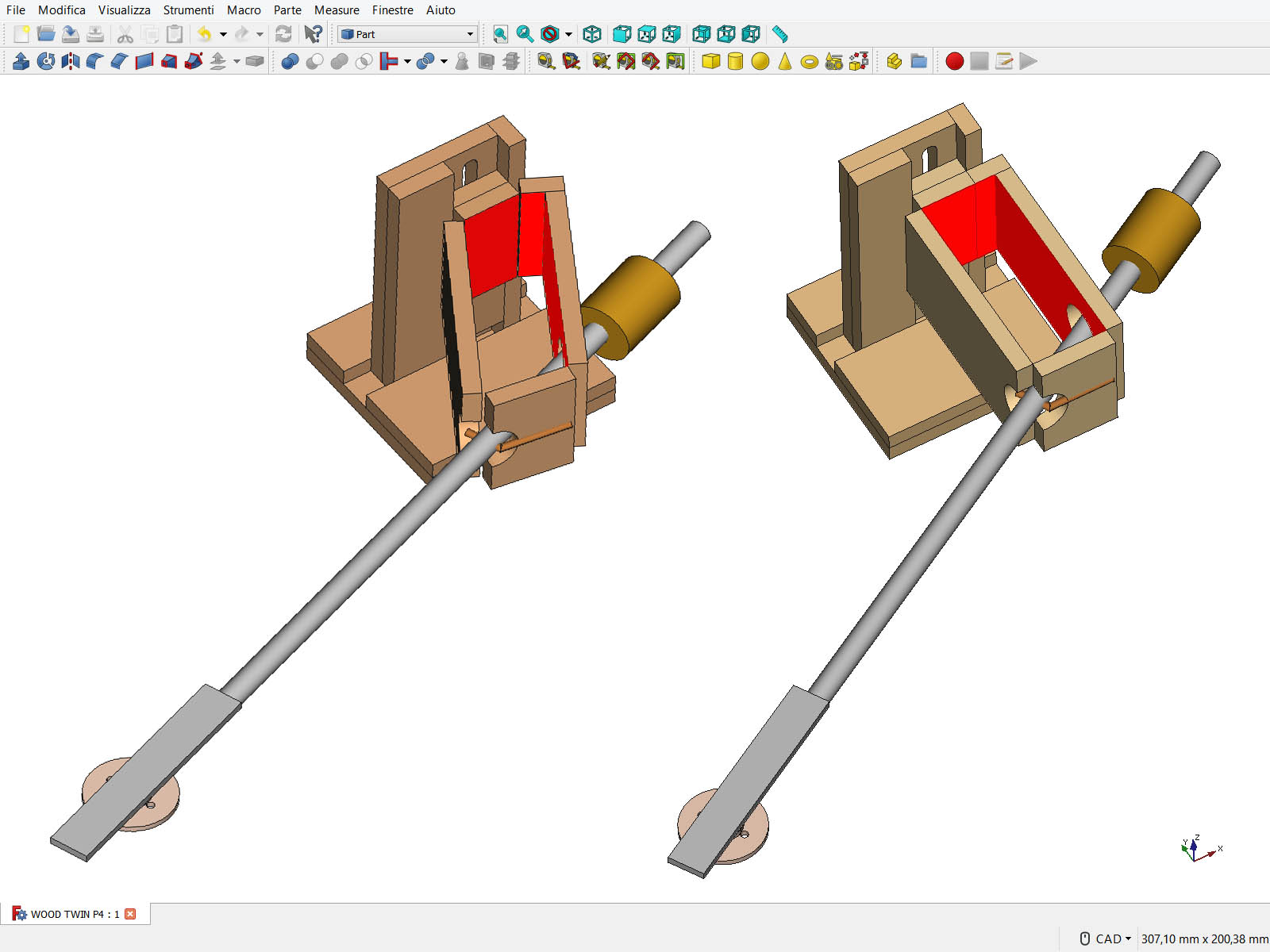Open the Strumenti menu
1270x952 pixels.
pos(189,10)
